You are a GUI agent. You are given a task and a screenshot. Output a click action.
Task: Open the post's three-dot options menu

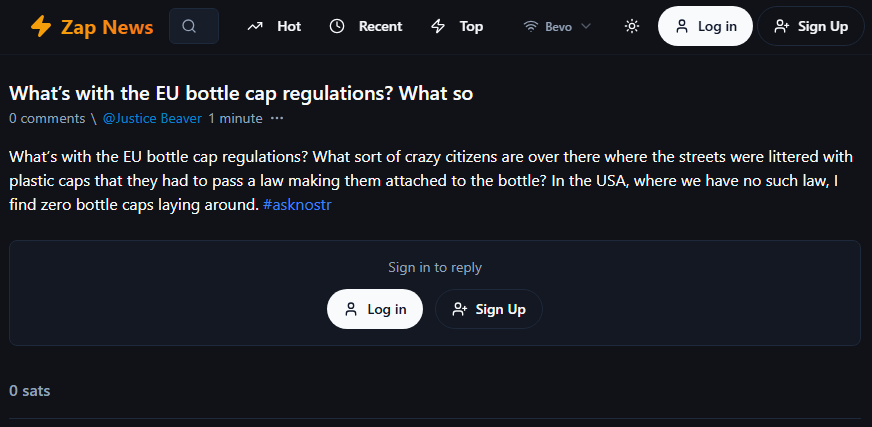pyautogui.click(x=277, y=118)
